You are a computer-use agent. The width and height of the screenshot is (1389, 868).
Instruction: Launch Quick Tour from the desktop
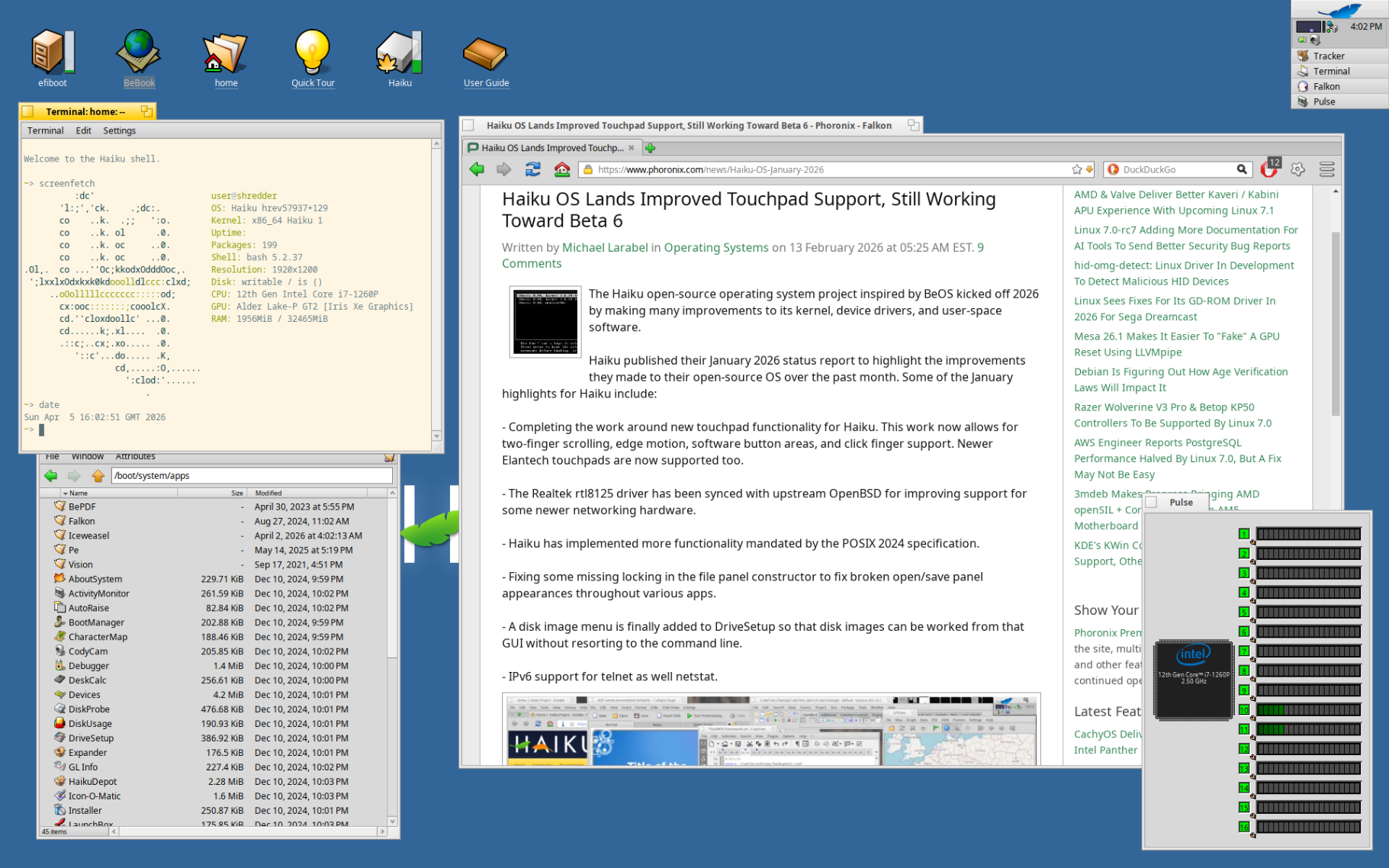(312, 53)
